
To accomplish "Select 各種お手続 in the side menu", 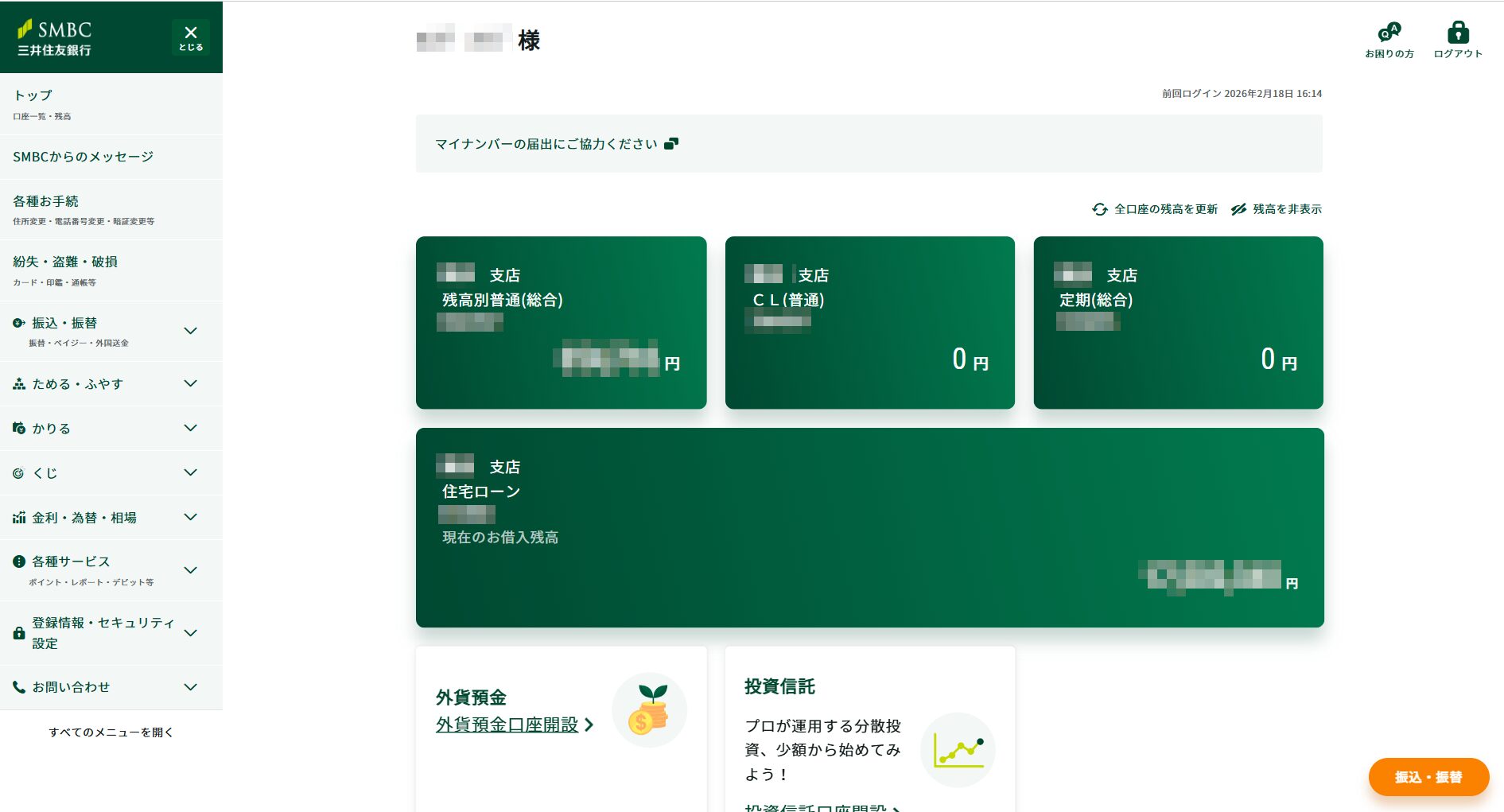I will [x=46, y=201].
